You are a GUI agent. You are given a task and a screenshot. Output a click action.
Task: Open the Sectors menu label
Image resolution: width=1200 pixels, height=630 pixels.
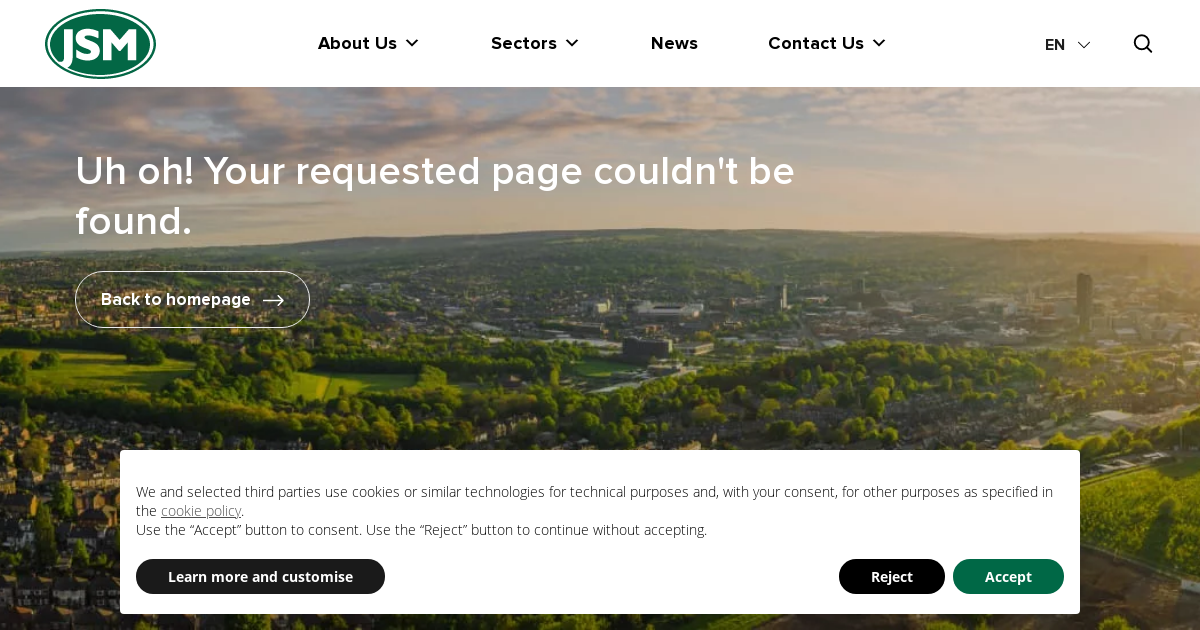[x=523, y=43]
